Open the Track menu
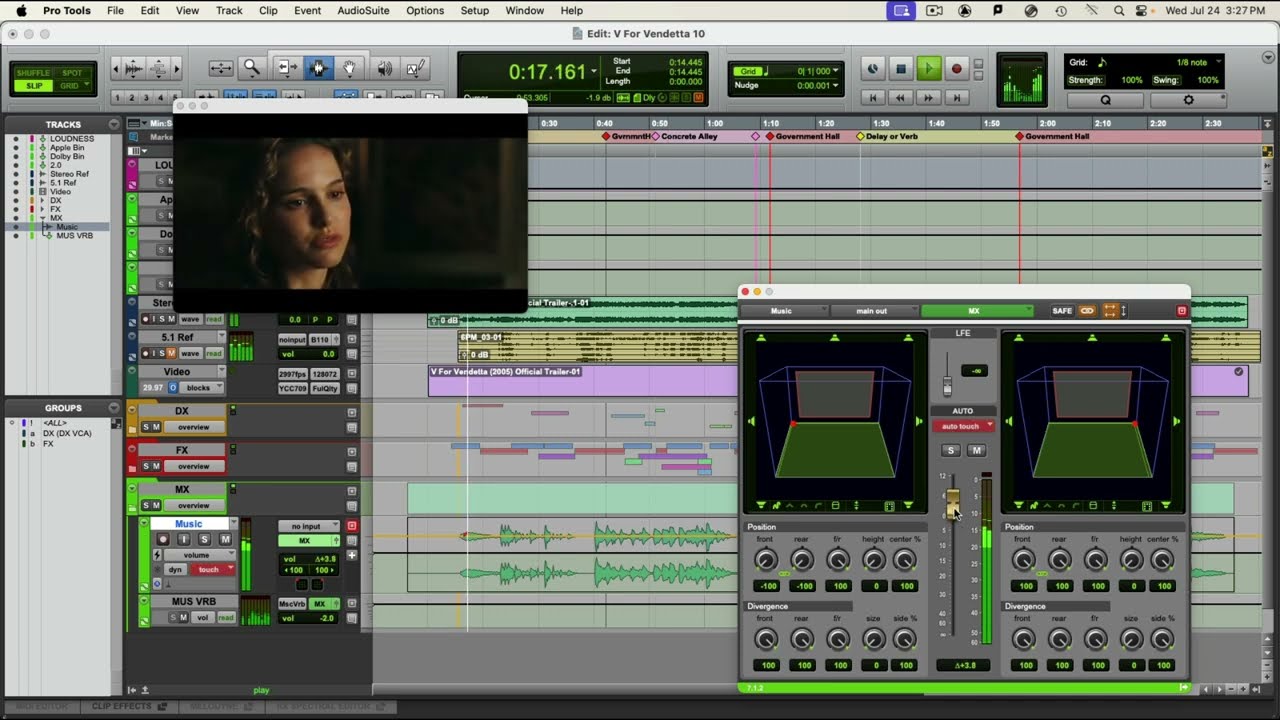 coord(229,11)
